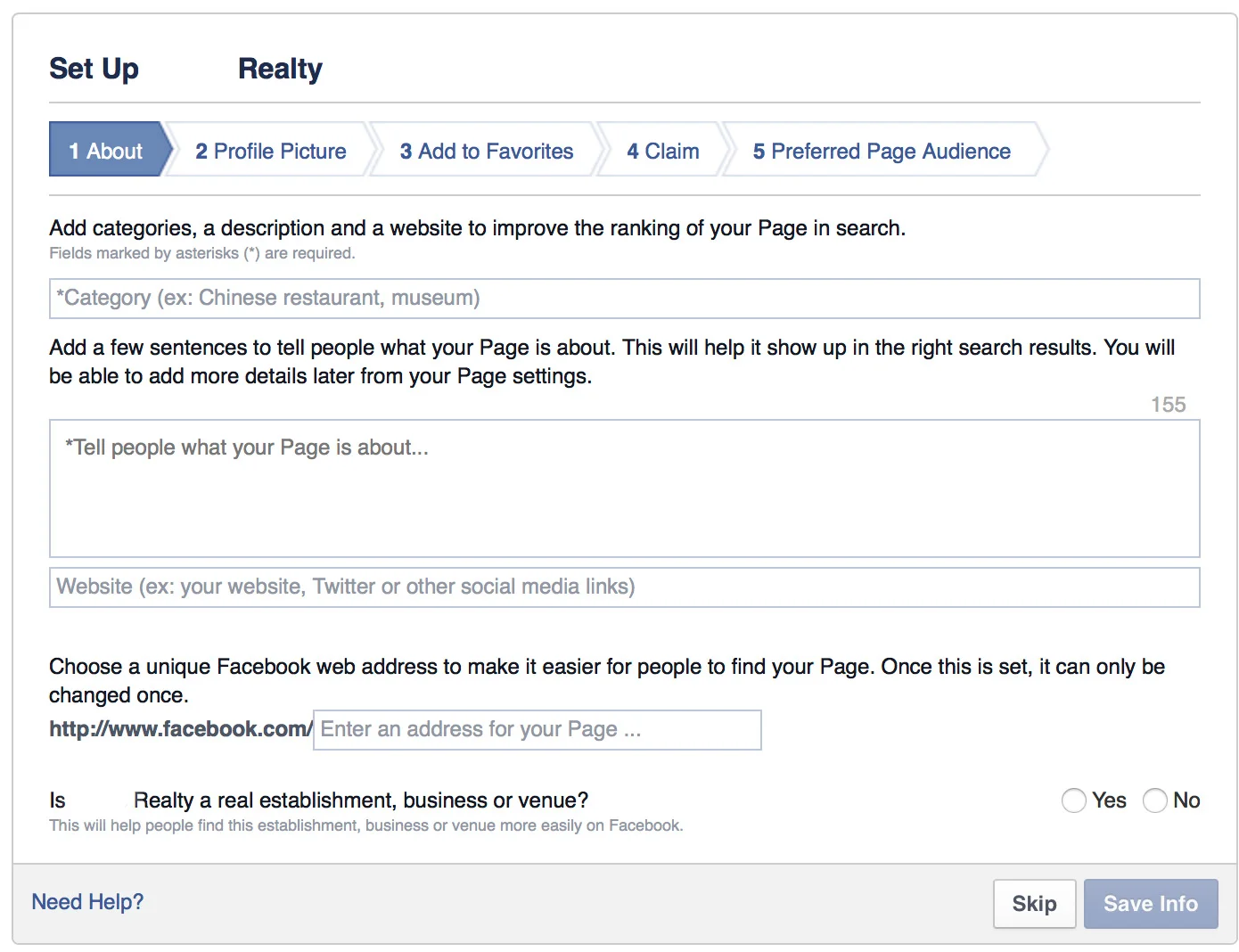Click 'Fields marked by asterisks (*) are required.' note

point(202,253)
